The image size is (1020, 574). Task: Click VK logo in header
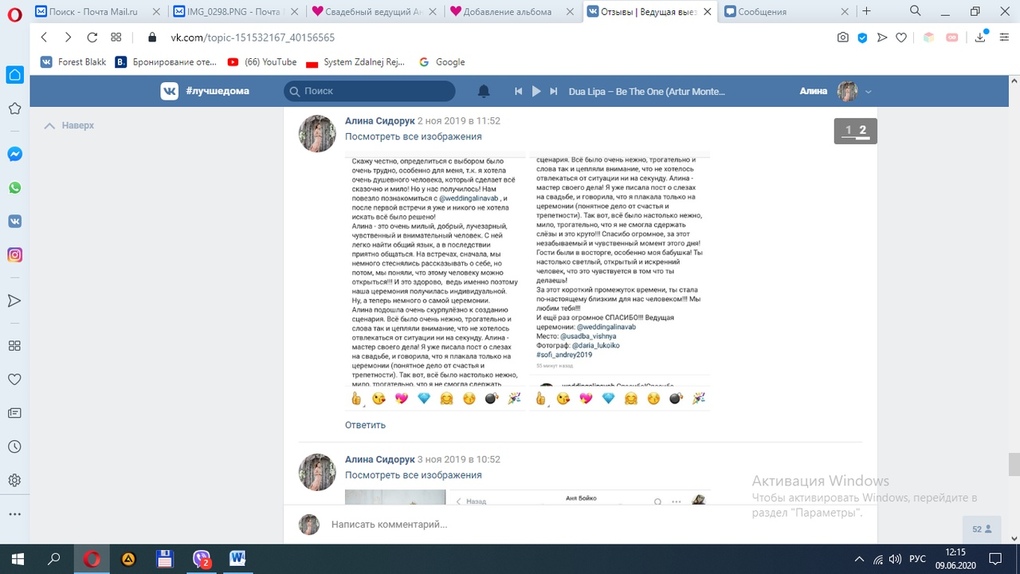pos(170,91)
